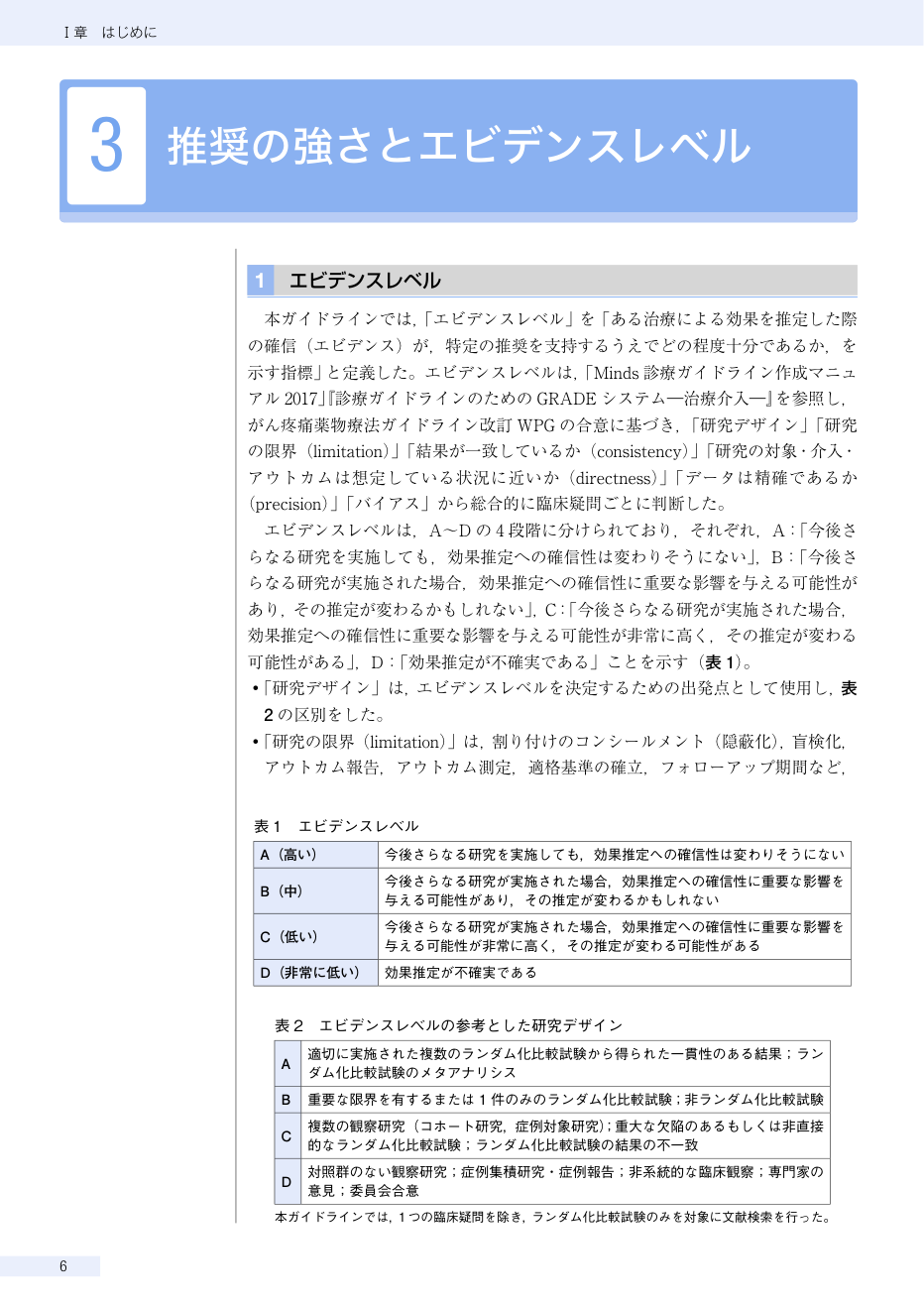Click the caption '表2 エビデンスレベルの参考とした研究デザイン'
The height and width of the screenshot is (1305, 924).
449,1025
